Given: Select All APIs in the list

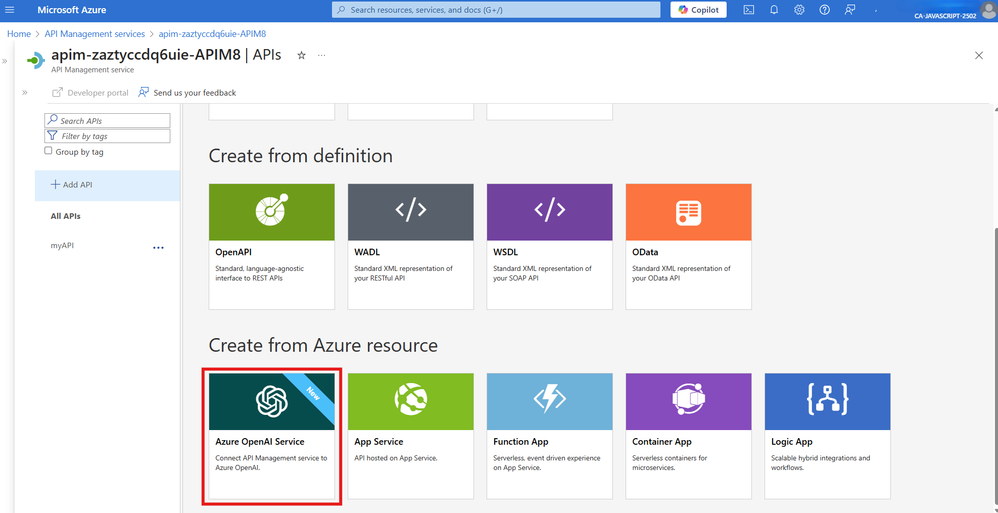Looking at the screenshot, I should pyautogui.click(x=65, y=216).
